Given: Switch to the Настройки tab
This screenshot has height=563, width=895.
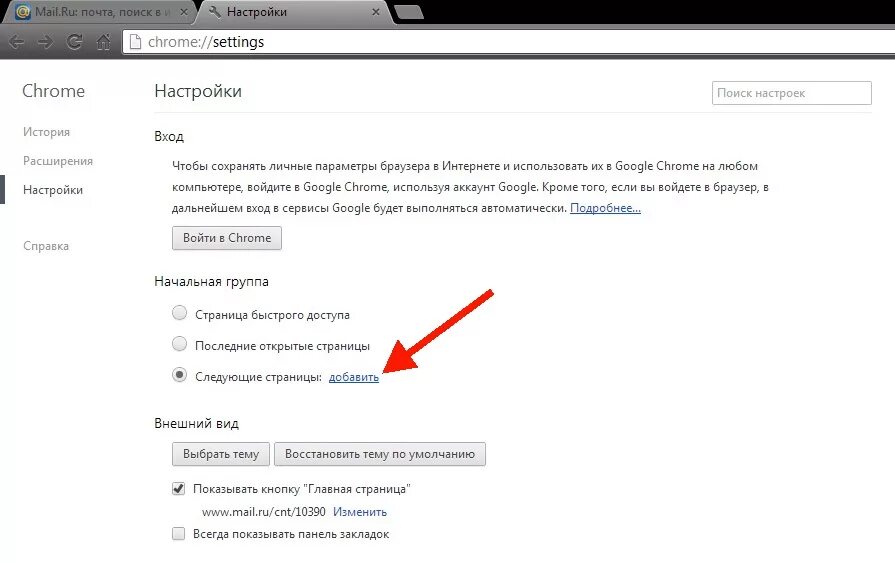Looking at the screenshot, I should pyautogui.click(x=294, y=12).
